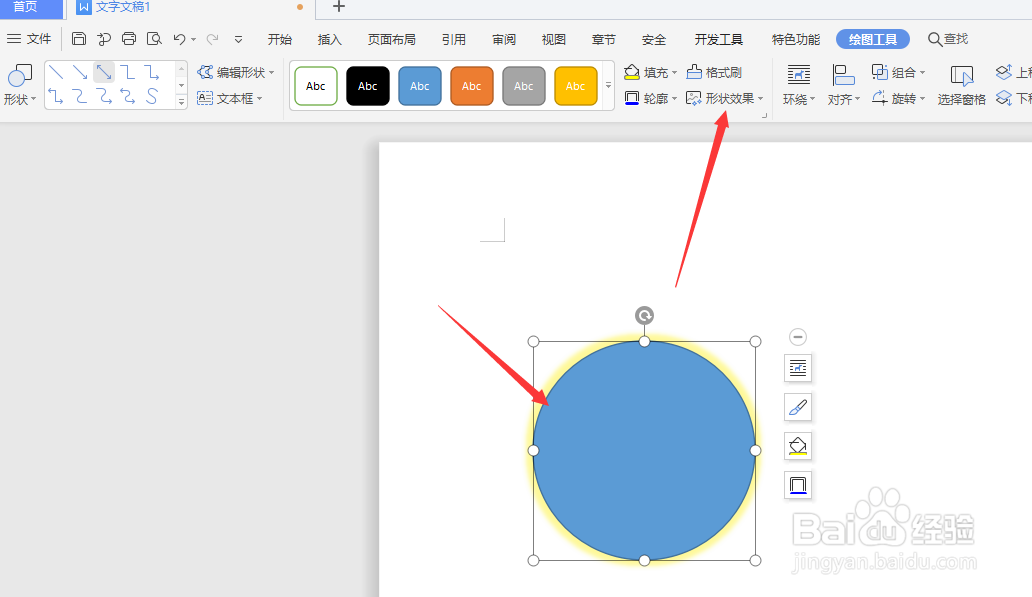Switch to the Special Features (特色功能) tab
Image resolution: width=1032 pixels, height=597 pixels.
click(796, 39)
